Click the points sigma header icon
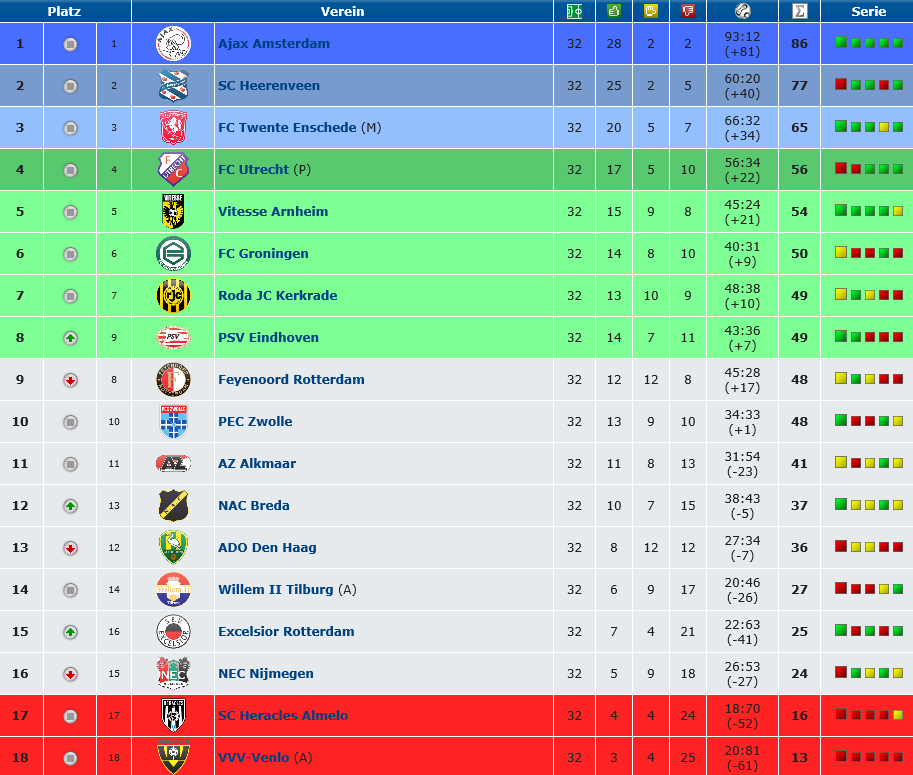The image size is (913, 775). 799,11
